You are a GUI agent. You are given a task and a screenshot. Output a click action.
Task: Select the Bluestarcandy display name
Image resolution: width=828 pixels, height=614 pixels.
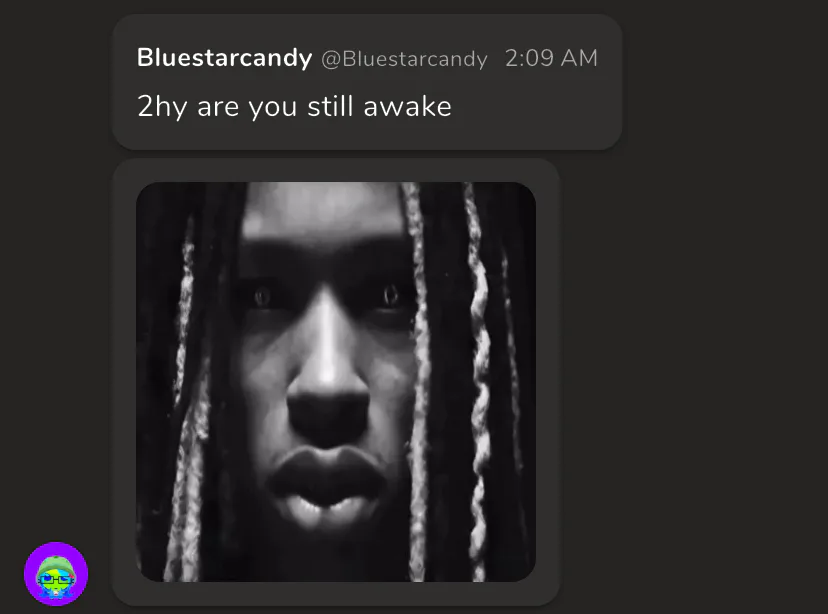click(x=224, y=58)
